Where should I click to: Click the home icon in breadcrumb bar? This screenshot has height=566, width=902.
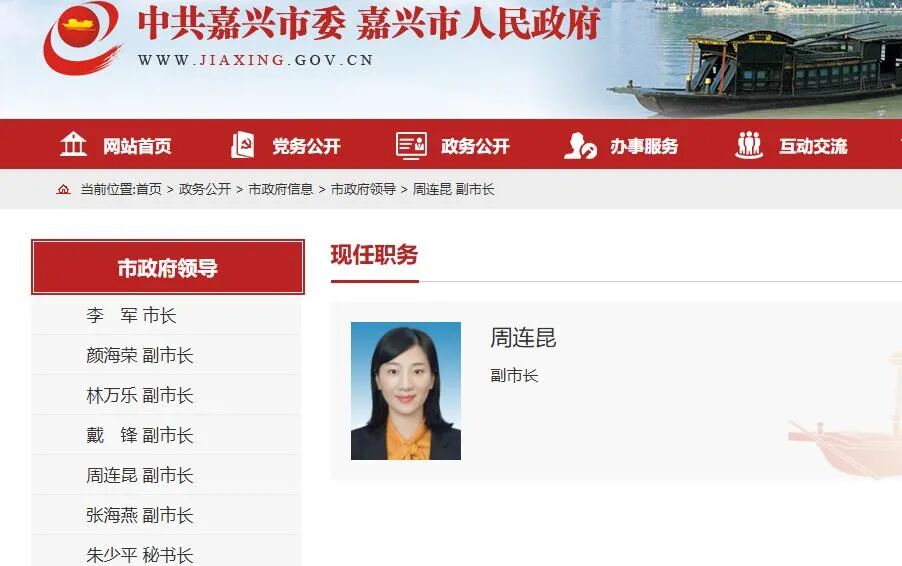63,189
